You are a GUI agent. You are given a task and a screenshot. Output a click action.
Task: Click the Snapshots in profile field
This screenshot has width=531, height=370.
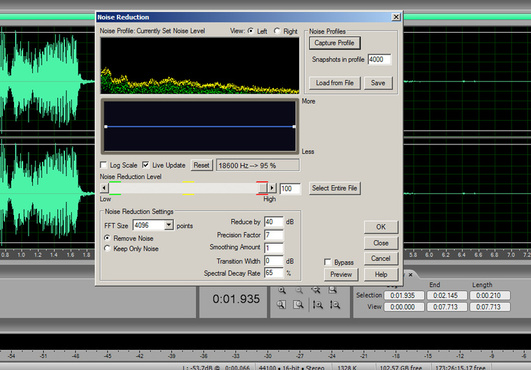(379, 60)
